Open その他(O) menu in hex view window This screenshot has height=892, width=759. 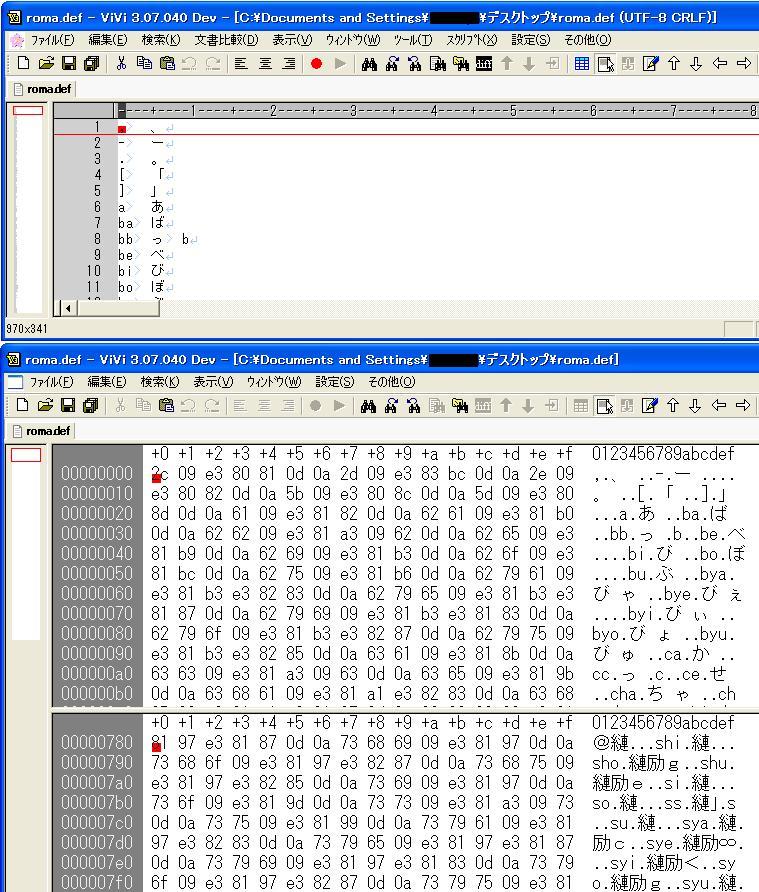[x=392, y=382]
